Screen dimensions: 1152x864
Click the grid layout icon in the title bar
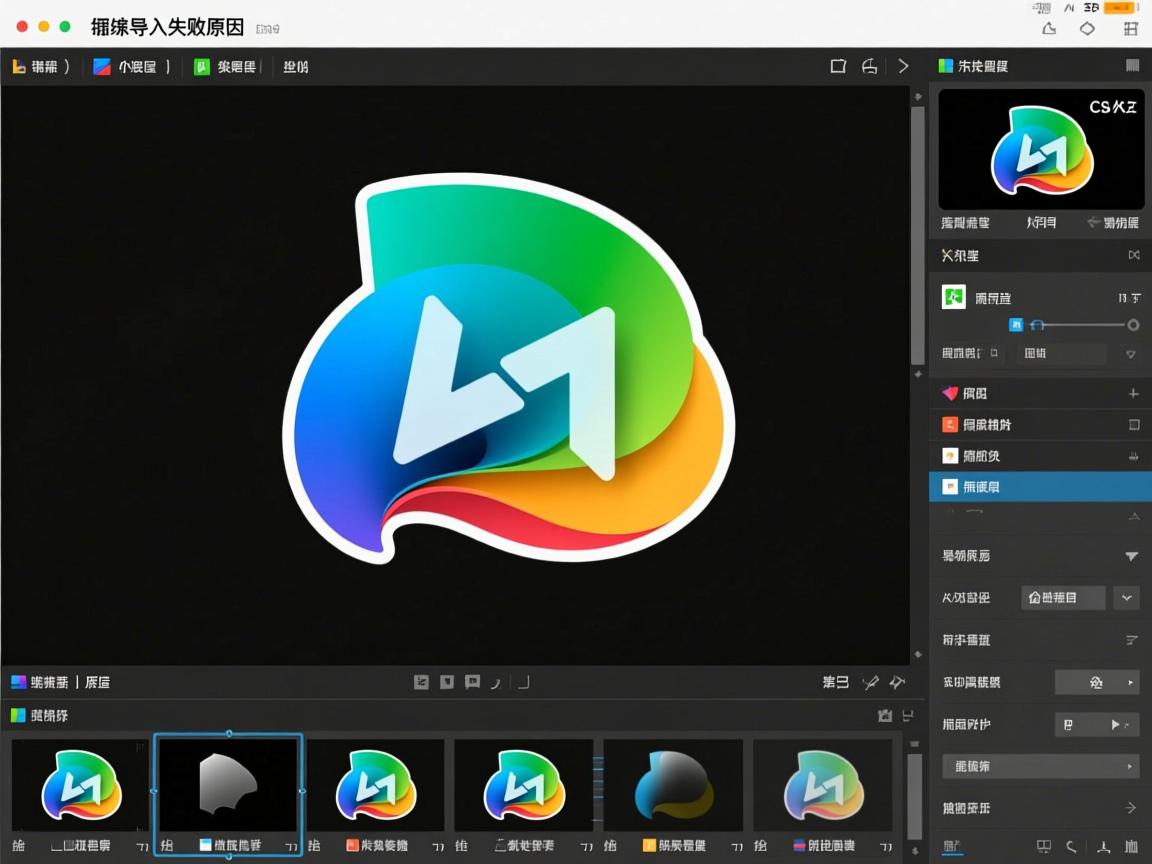point(1131,28)
